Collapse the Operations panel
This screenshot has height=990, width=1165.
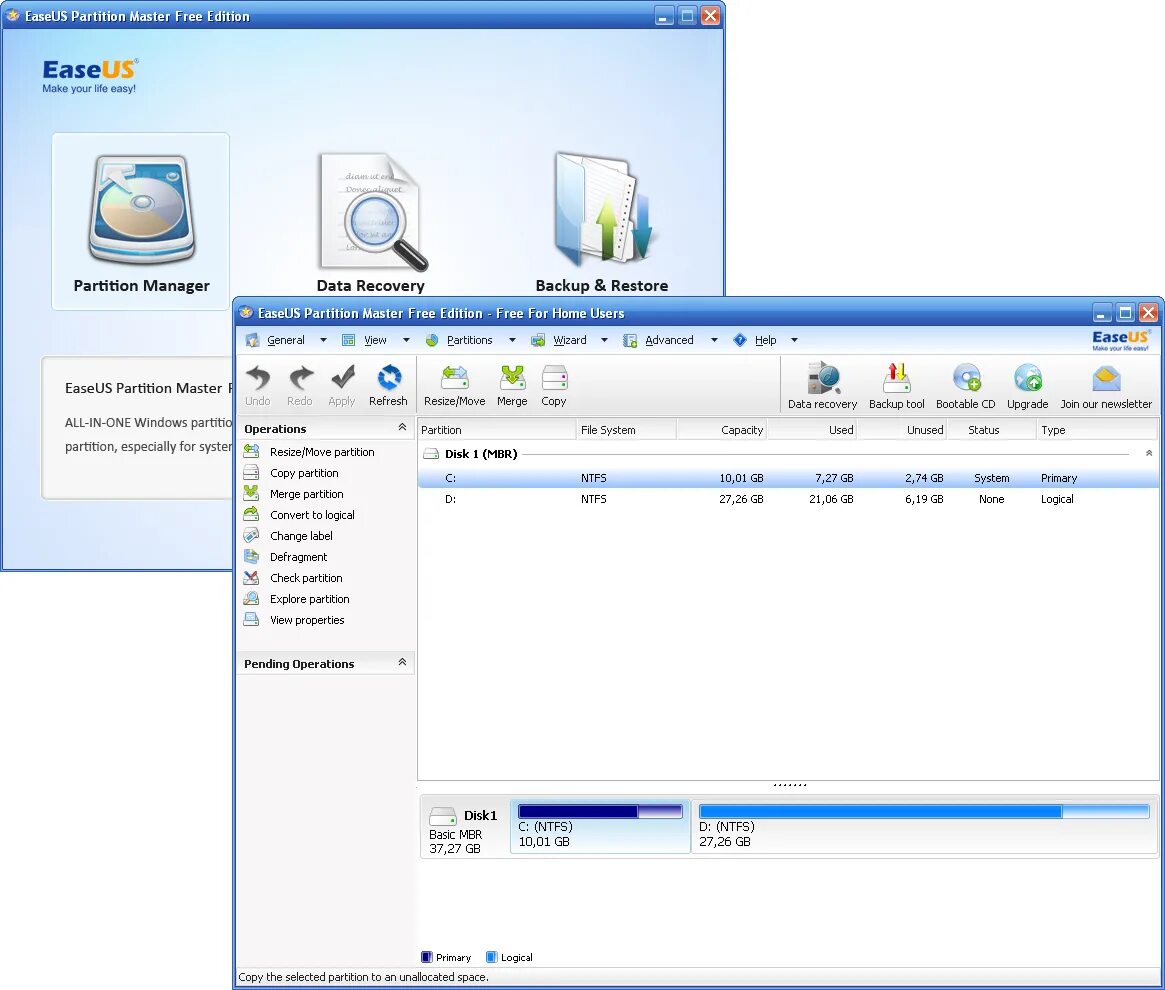click(402, 427)
